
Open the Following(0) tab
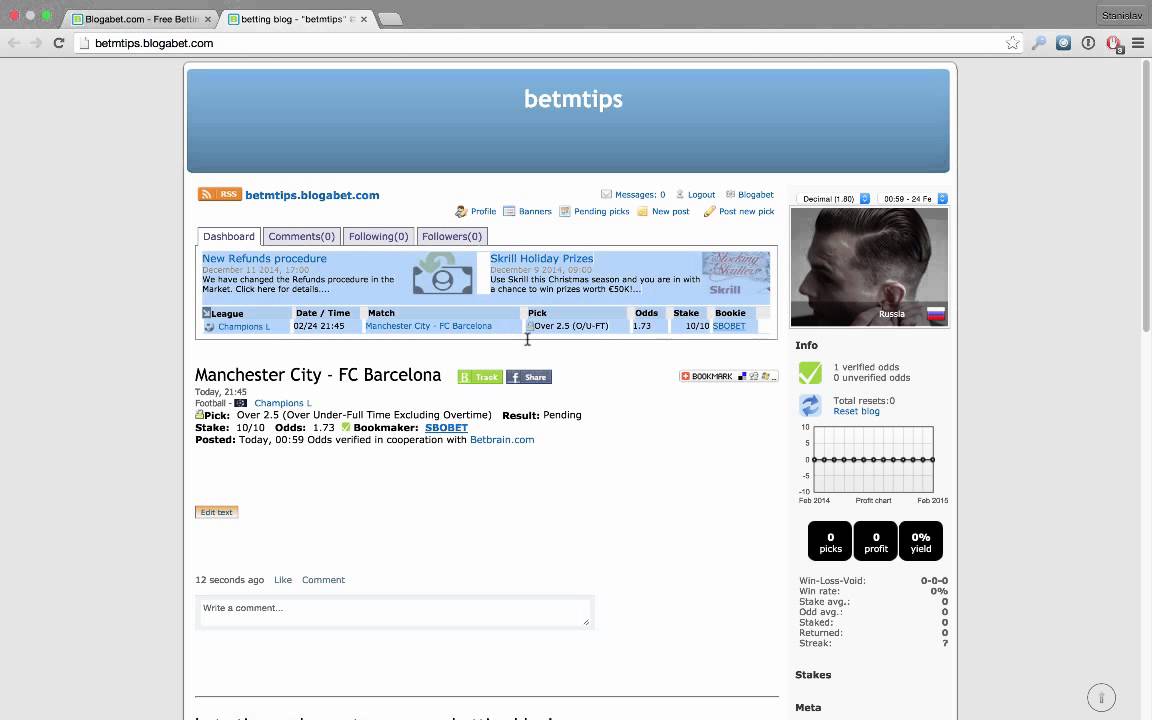click(x=378, y=237)
